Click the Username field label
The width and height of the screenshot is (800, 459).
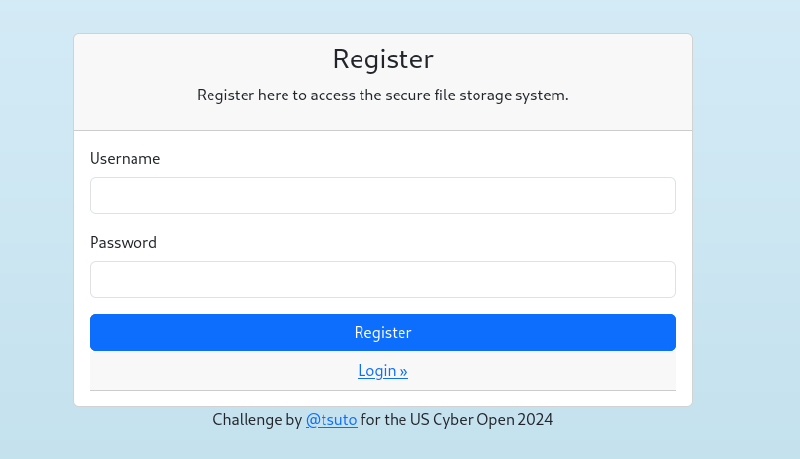pos(125,158)
